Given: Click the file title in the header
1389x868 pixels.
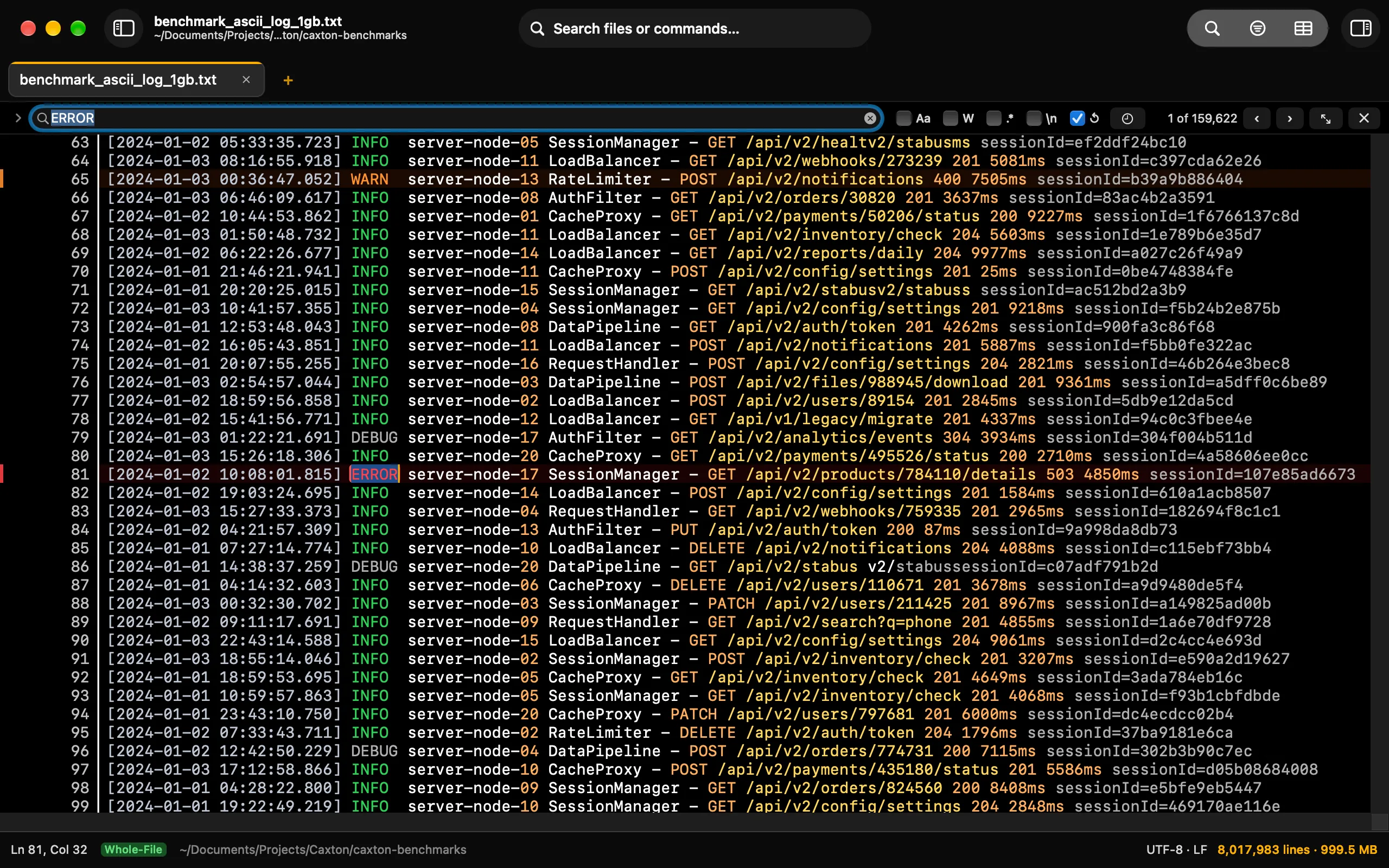Looking at the screenshot, I should pyautogui.click(x=248, y=21).
